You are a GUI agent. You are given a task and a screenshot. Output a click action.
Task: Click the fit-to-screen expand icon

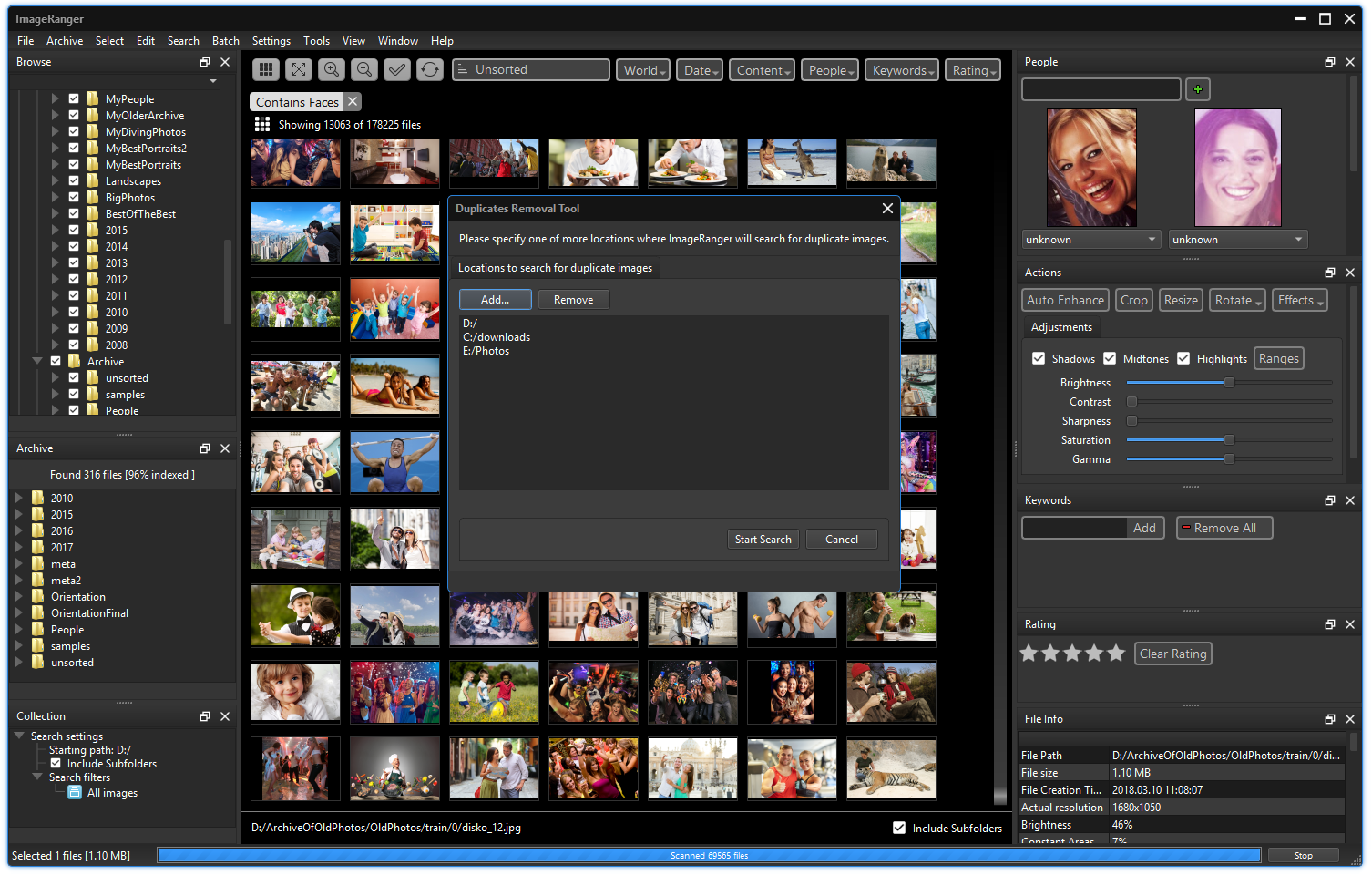299,69
